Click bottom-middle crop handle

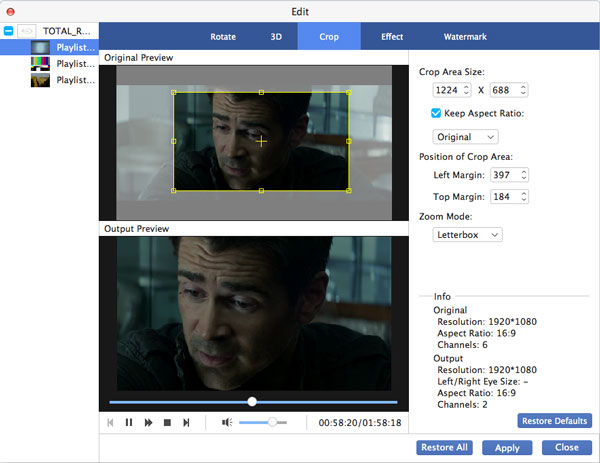tap(261, 191)
